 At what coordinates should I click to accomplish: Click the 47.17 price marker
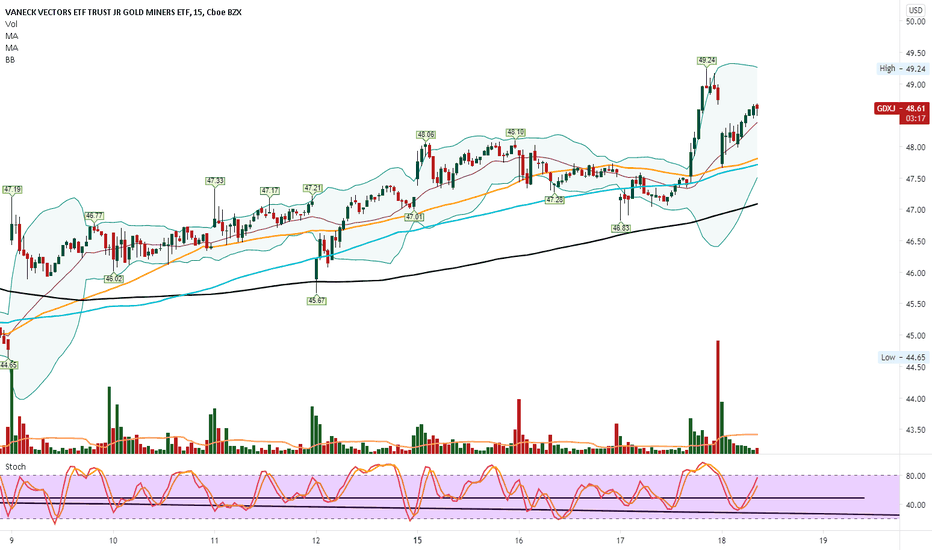coord(270,191)
